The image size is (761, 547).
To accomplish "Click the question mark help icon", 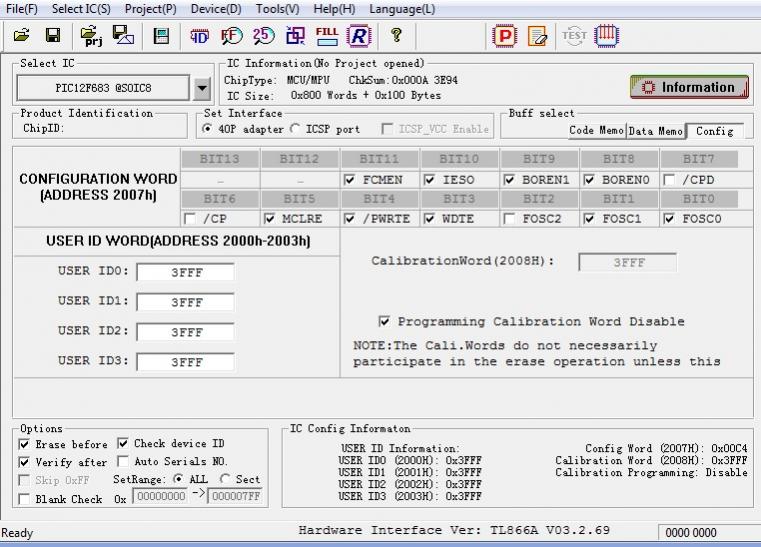I will pos(396,36).
